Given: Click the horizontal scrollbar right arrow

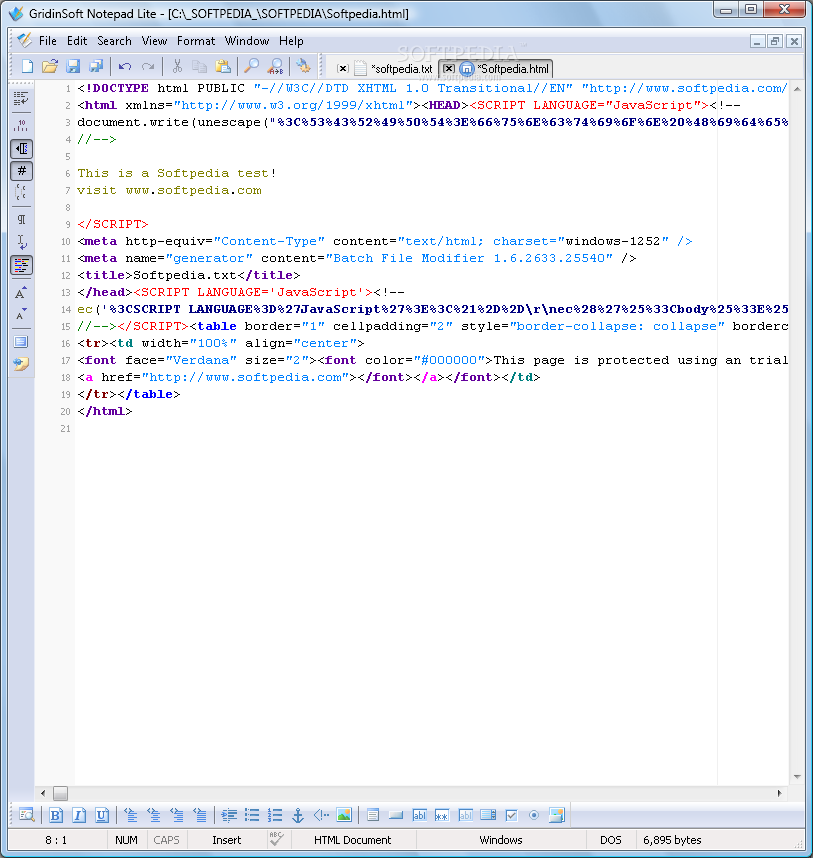Looking at the screenshot, I should coord(780,793).
